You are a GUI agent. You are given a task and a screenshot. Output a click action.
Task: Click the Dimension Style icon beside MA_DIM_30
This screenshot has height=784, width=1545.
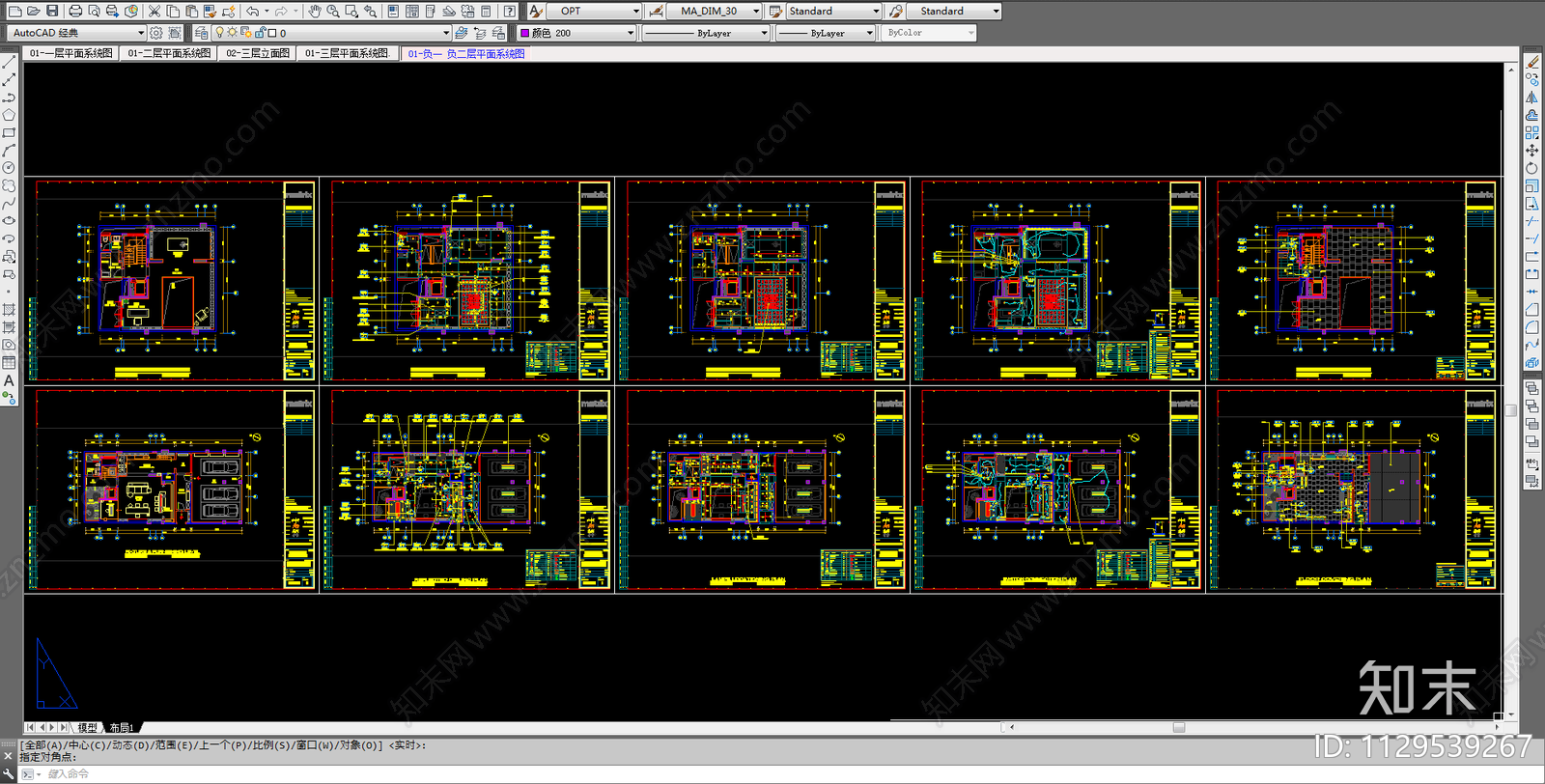click(656, 12)
